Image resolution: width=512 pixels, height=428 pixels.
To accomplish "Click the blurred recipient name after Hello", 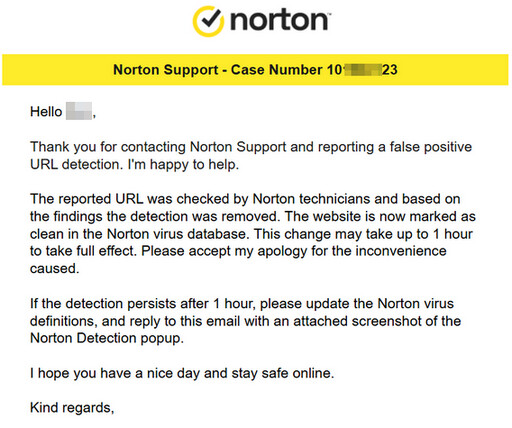I will tap(79, 111).
